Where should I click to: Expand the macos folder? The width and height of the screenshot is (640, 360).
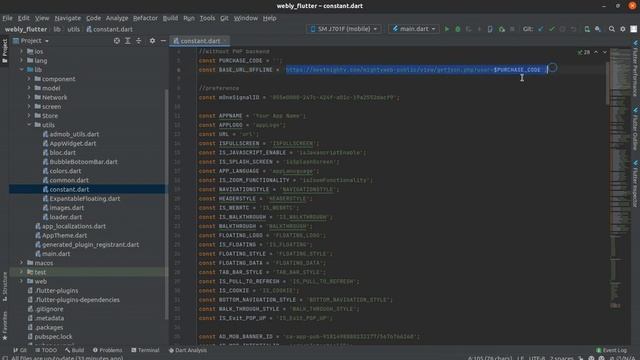pos(22,263)
